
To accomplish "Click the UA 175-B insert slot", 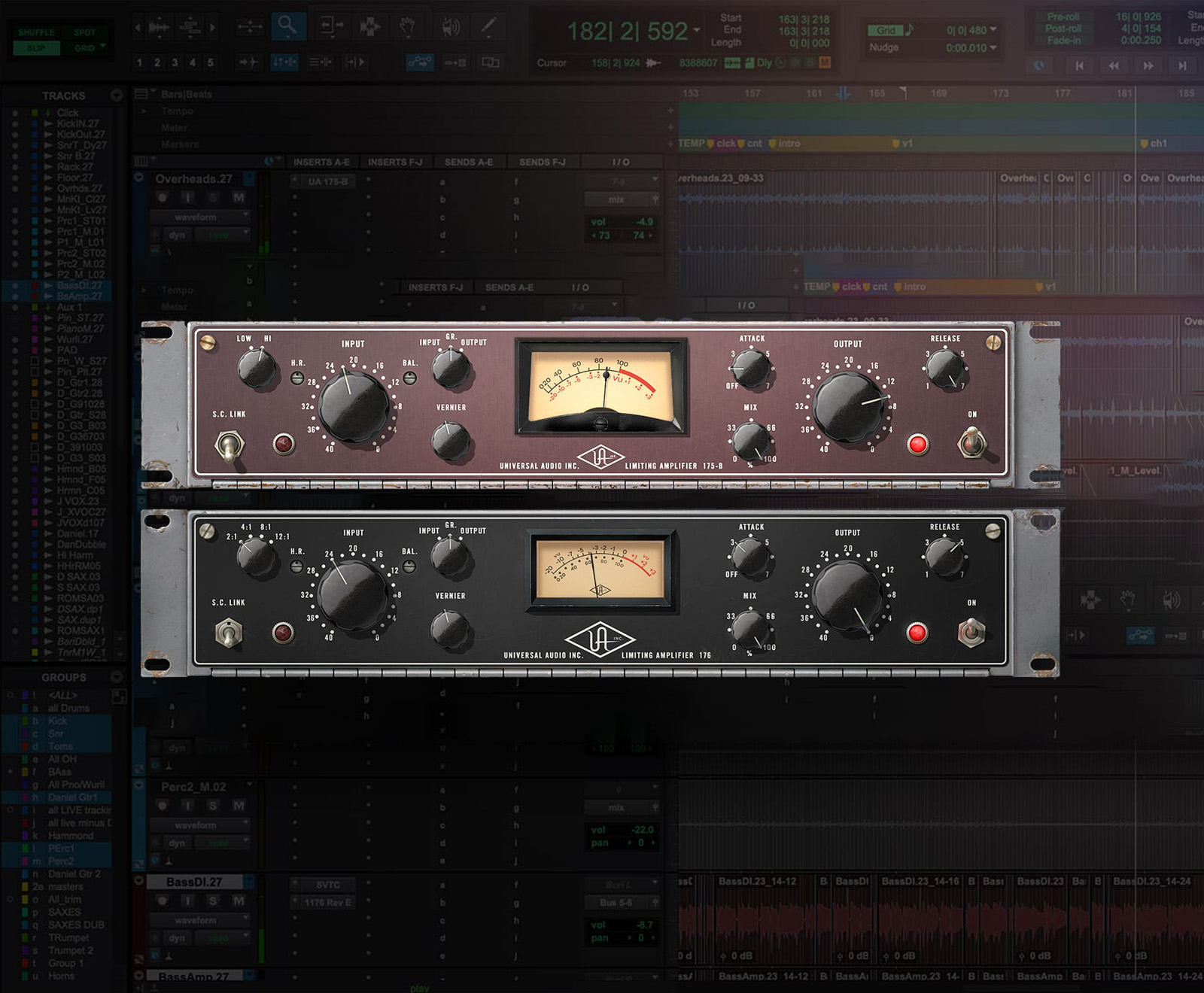I will 327,181.
